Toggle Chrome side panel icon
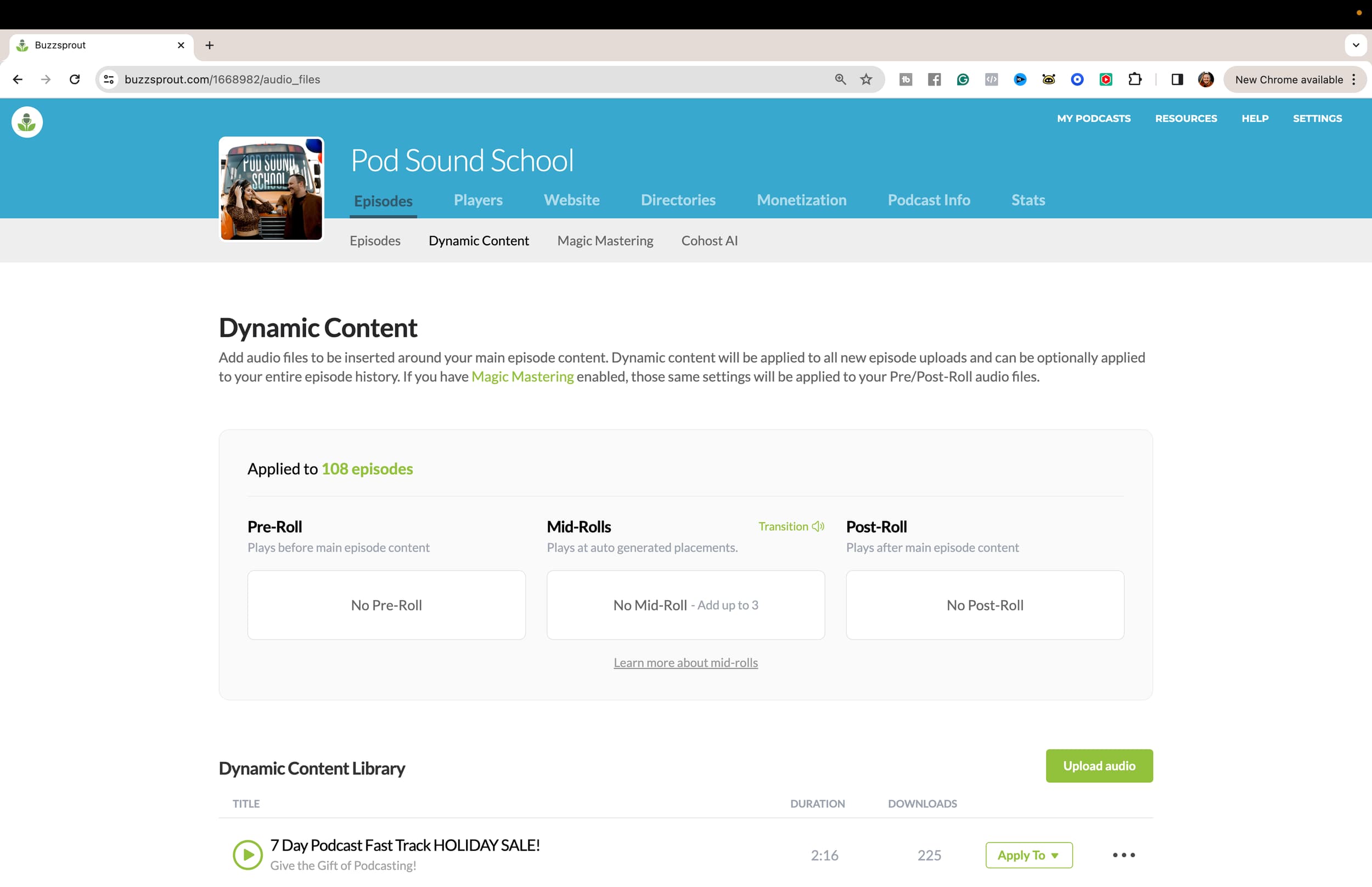This screenshot has height=887, width=1372. pos(1177,80)
